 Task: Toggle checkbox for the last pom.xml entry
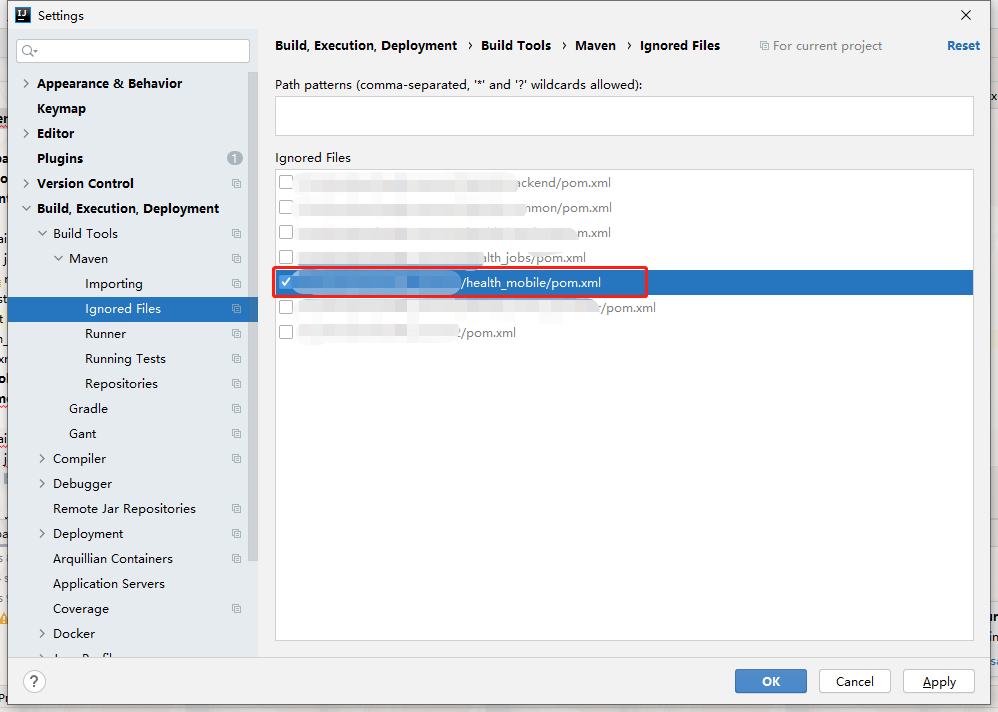pos(286,332)
